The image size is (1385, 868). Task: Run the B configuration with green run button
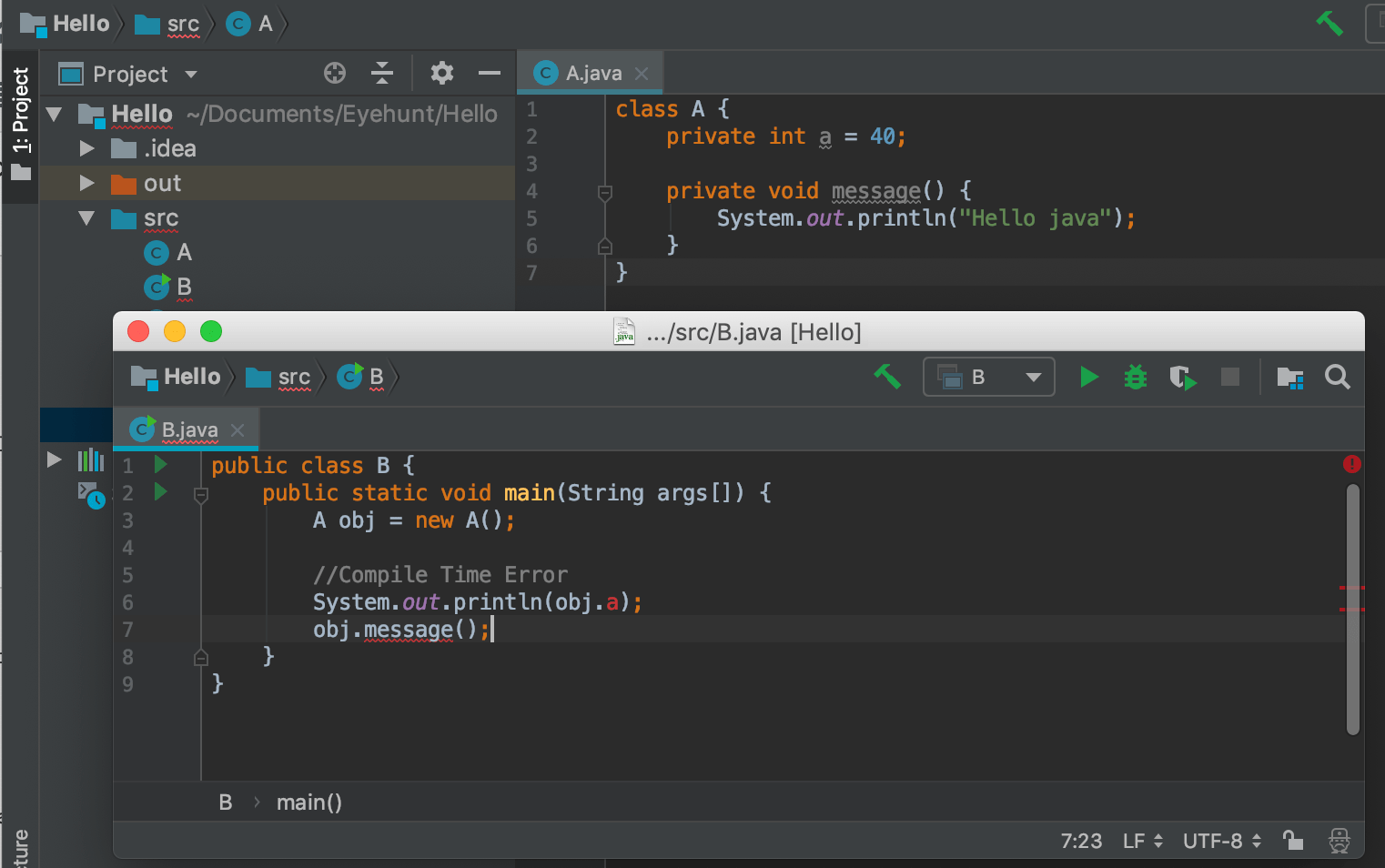tap(1088, 376)
